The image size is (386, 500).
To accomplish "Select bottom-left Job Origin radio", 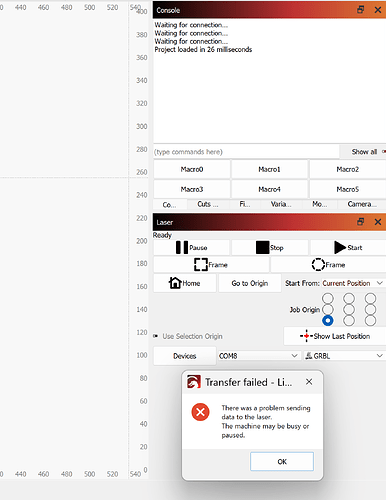I will point(328,321).
